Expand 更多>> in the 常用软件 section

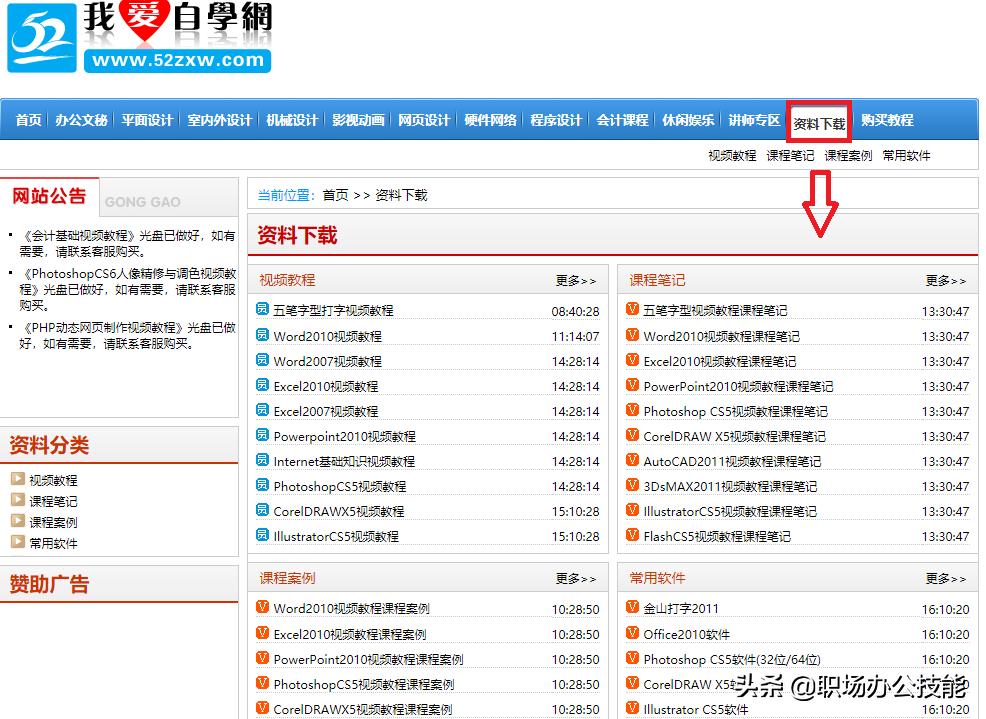coord(945,578)
